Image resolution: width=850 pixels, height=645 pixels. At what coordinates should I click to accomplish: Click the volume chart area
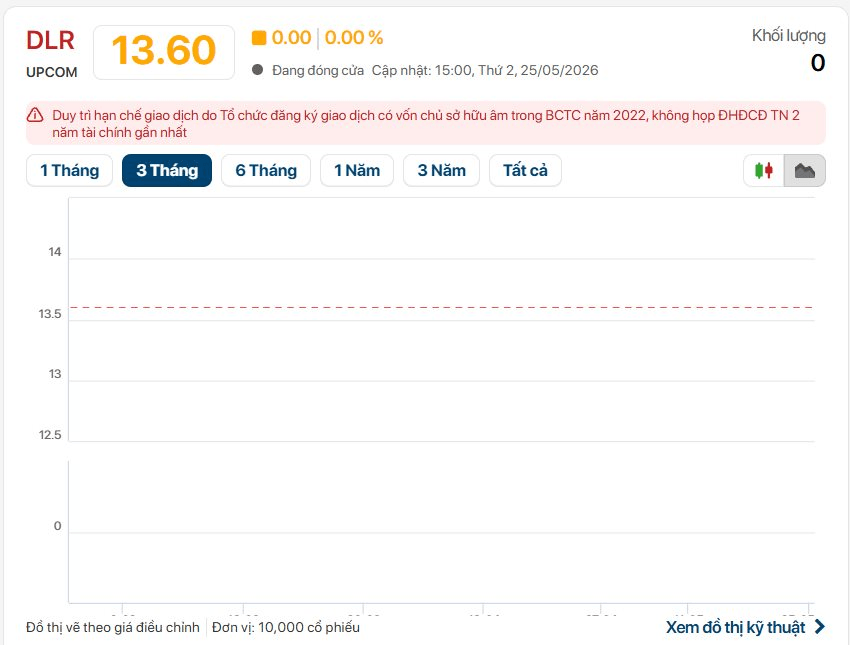[441, 532]
